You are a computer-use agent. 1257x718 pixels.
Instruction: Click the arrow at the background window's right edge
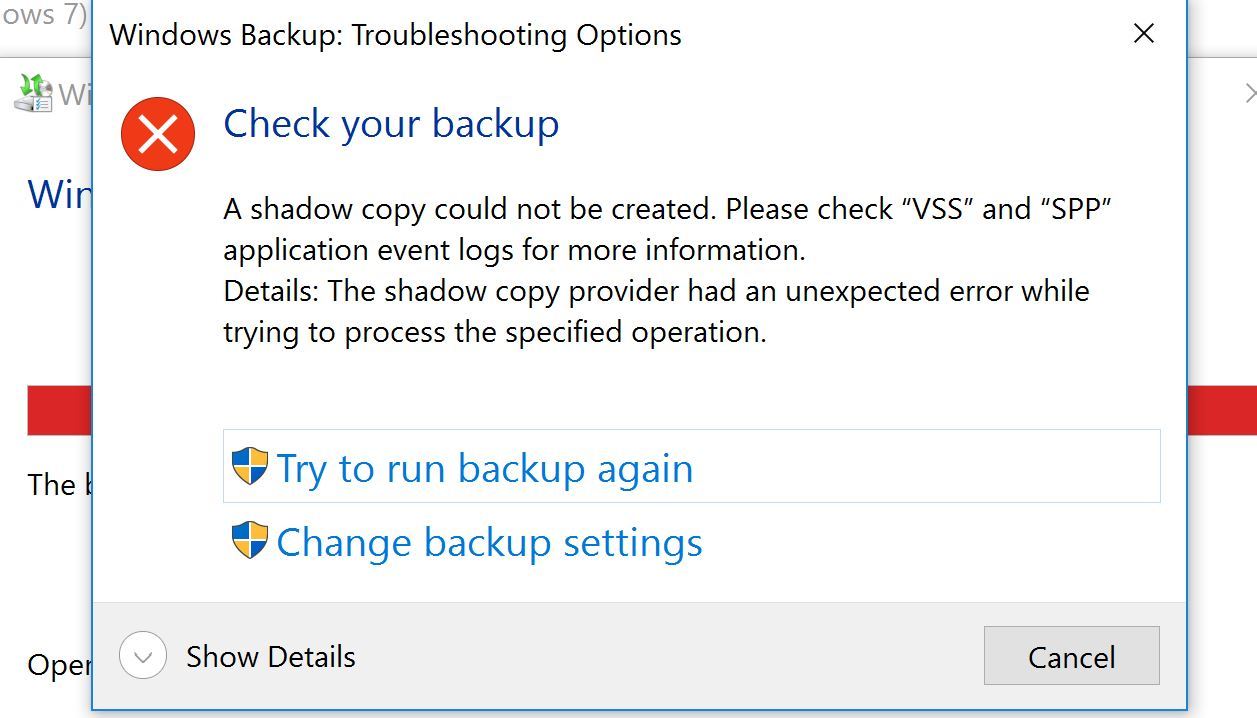point(1249,94)
